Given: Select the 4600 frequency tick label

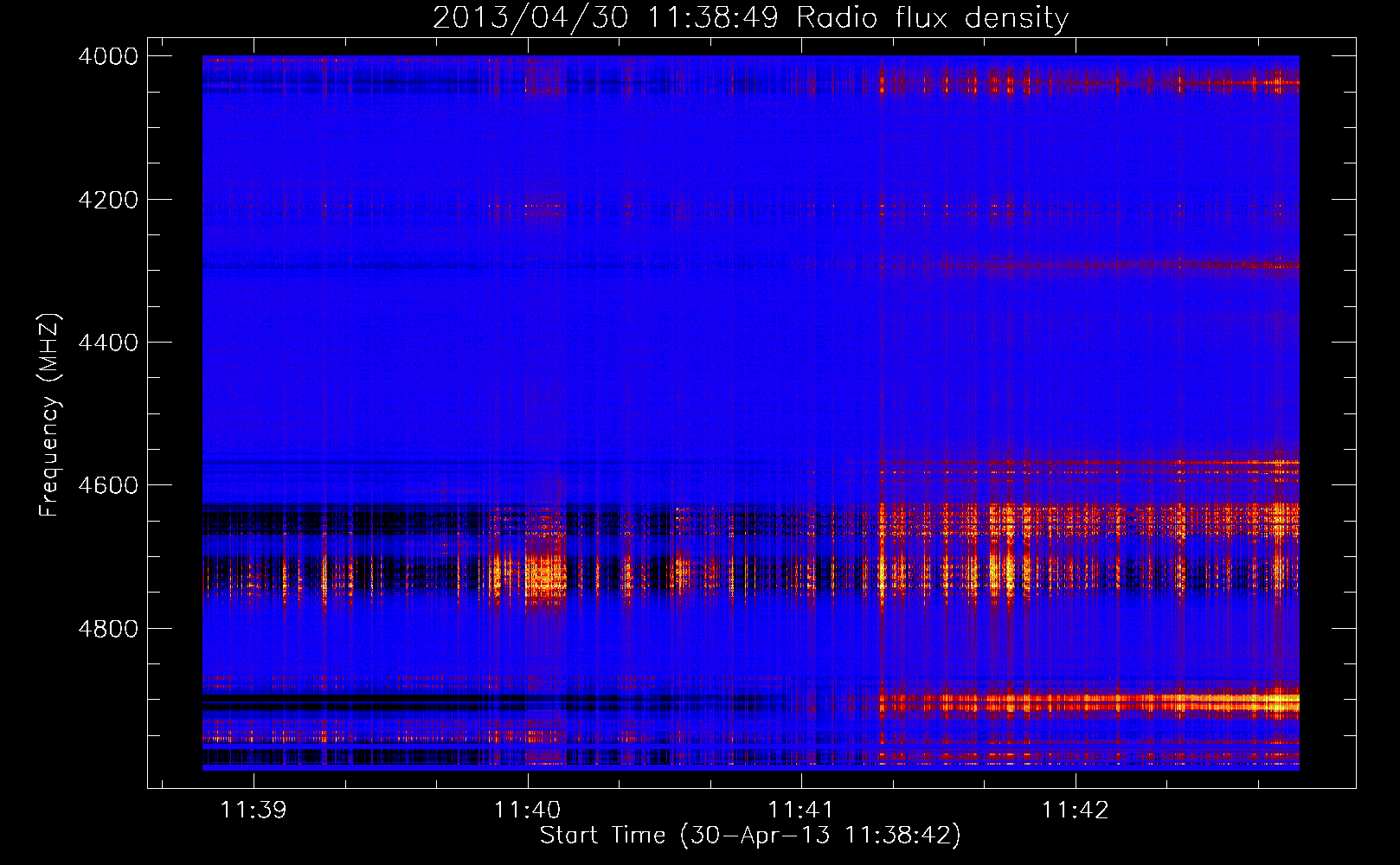Looking at the screenshot, I should click(108, 485).
